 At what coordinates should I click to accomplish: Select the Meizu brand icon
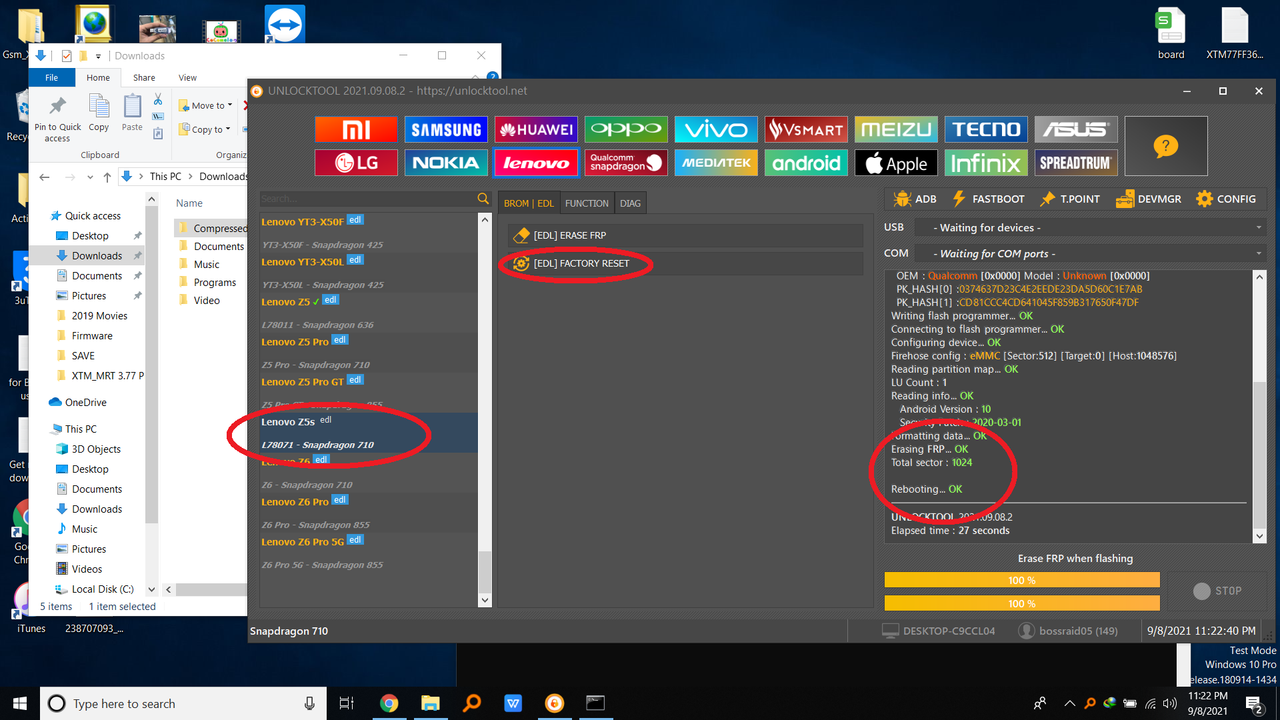pos(896,129)
